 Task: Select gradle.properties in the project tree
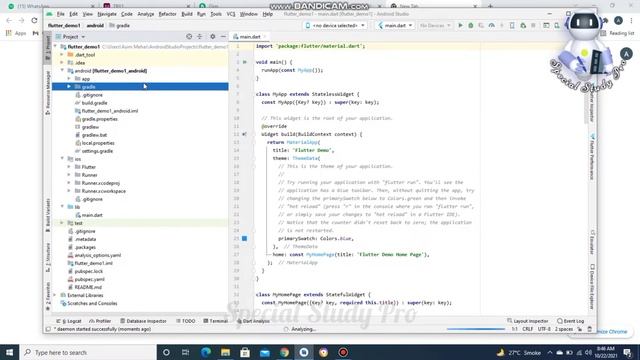[99, 119]
